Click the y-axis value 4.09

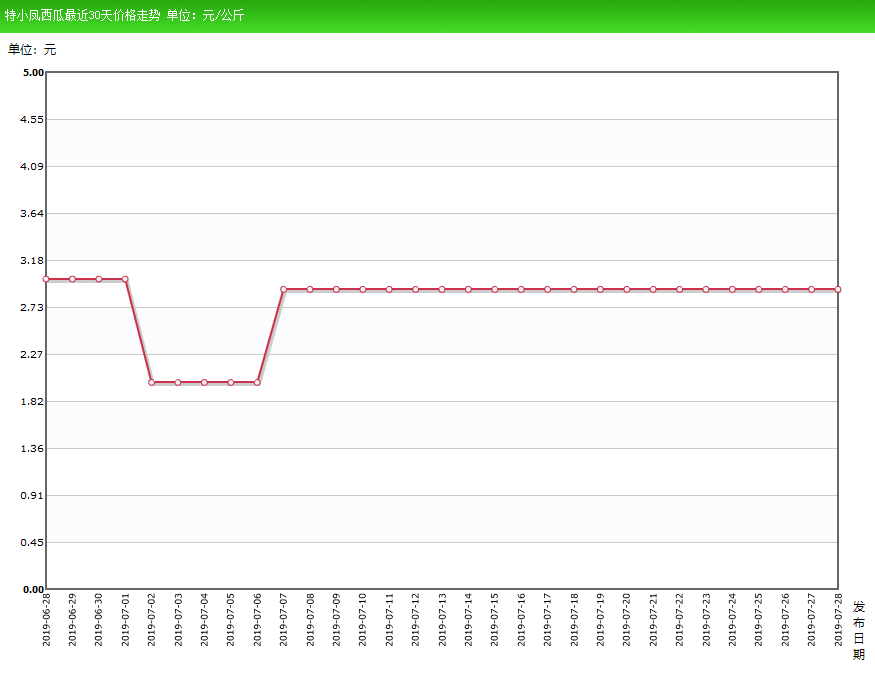pyautogui.click(x=32, y=166)
